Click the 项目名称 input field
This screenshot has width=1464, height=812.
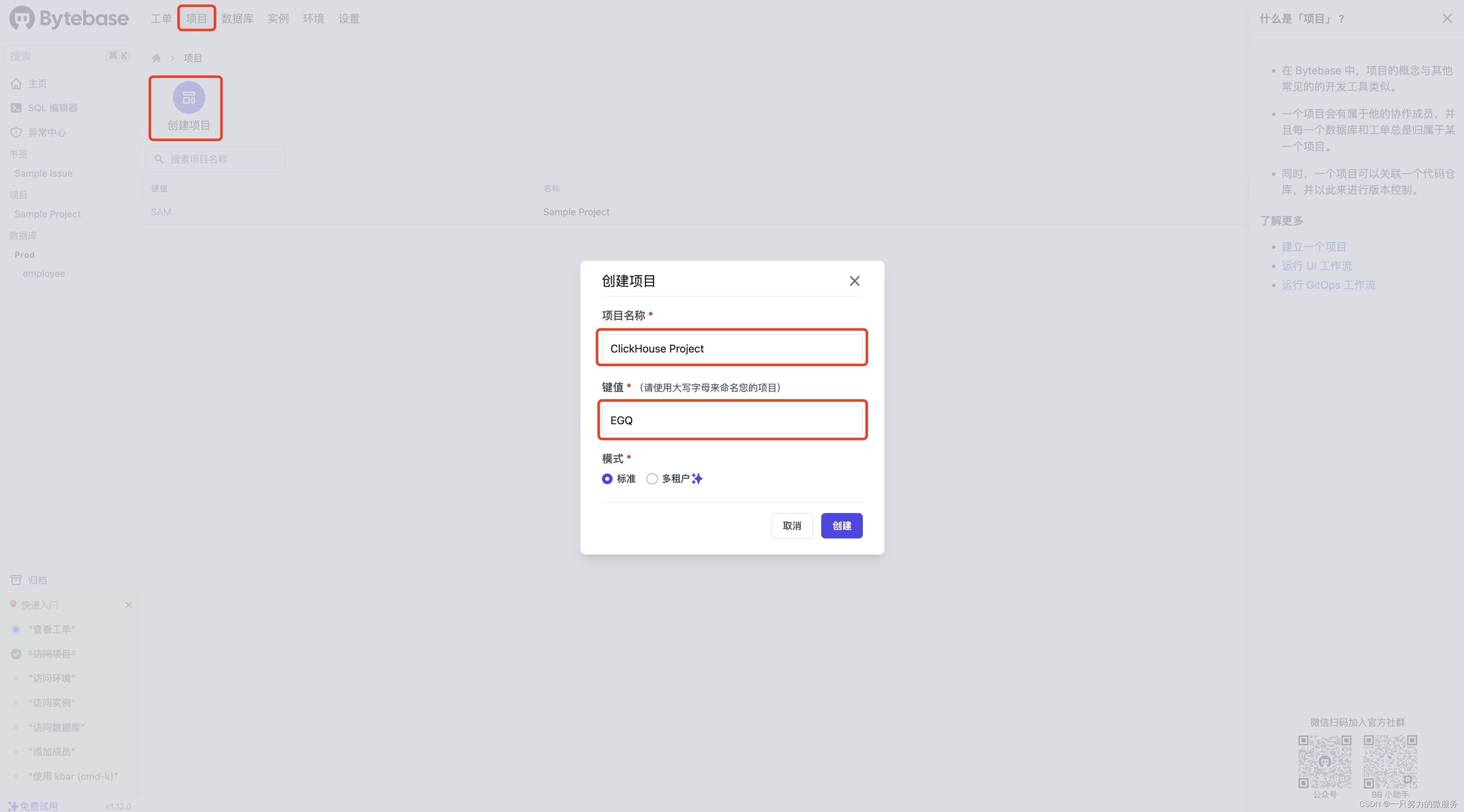tap(732, 347)
